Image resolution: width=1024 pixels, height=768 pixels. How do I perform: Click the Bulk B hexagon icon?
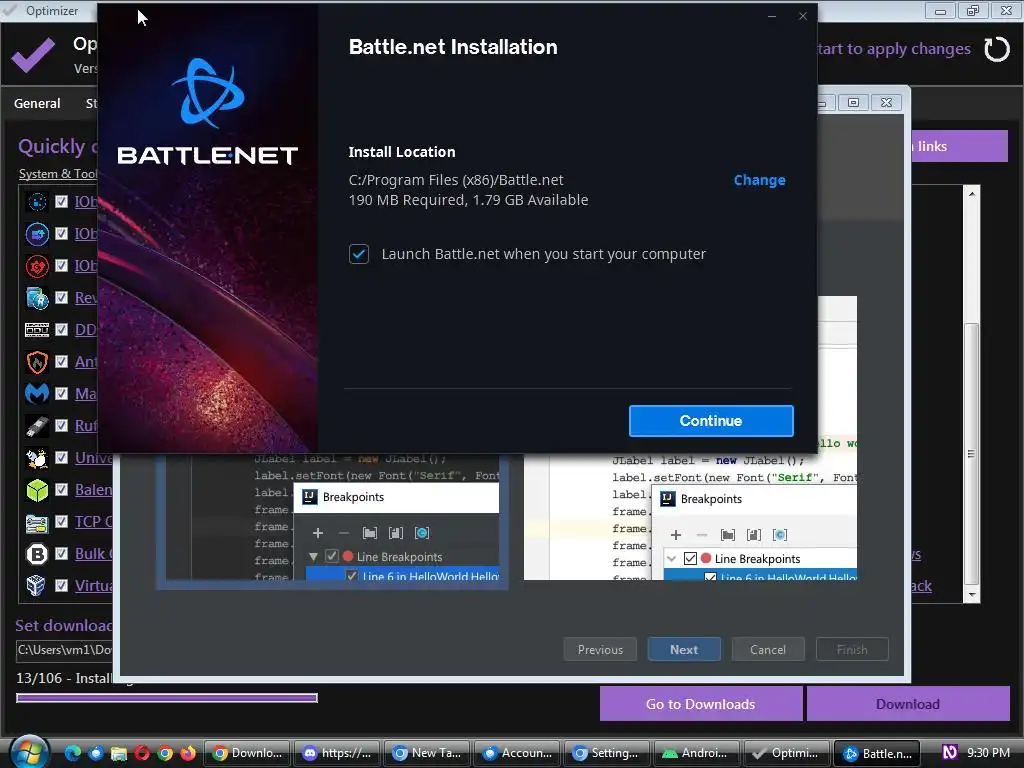click(x=37, y=554)
